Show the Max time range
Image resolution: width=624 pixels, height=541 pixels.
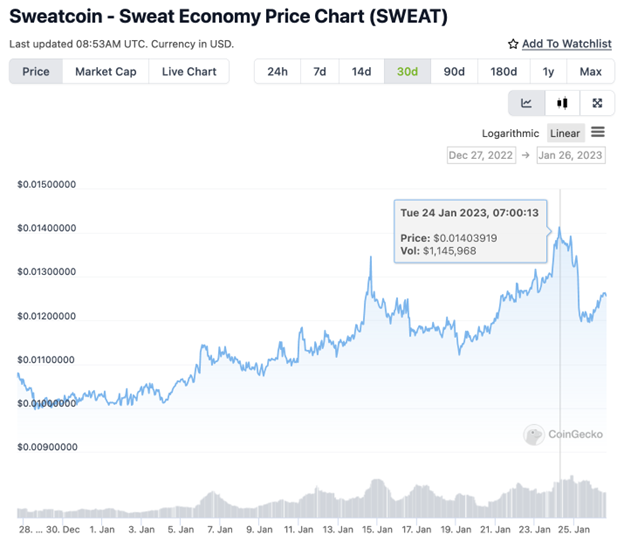(x=590, y=72)
